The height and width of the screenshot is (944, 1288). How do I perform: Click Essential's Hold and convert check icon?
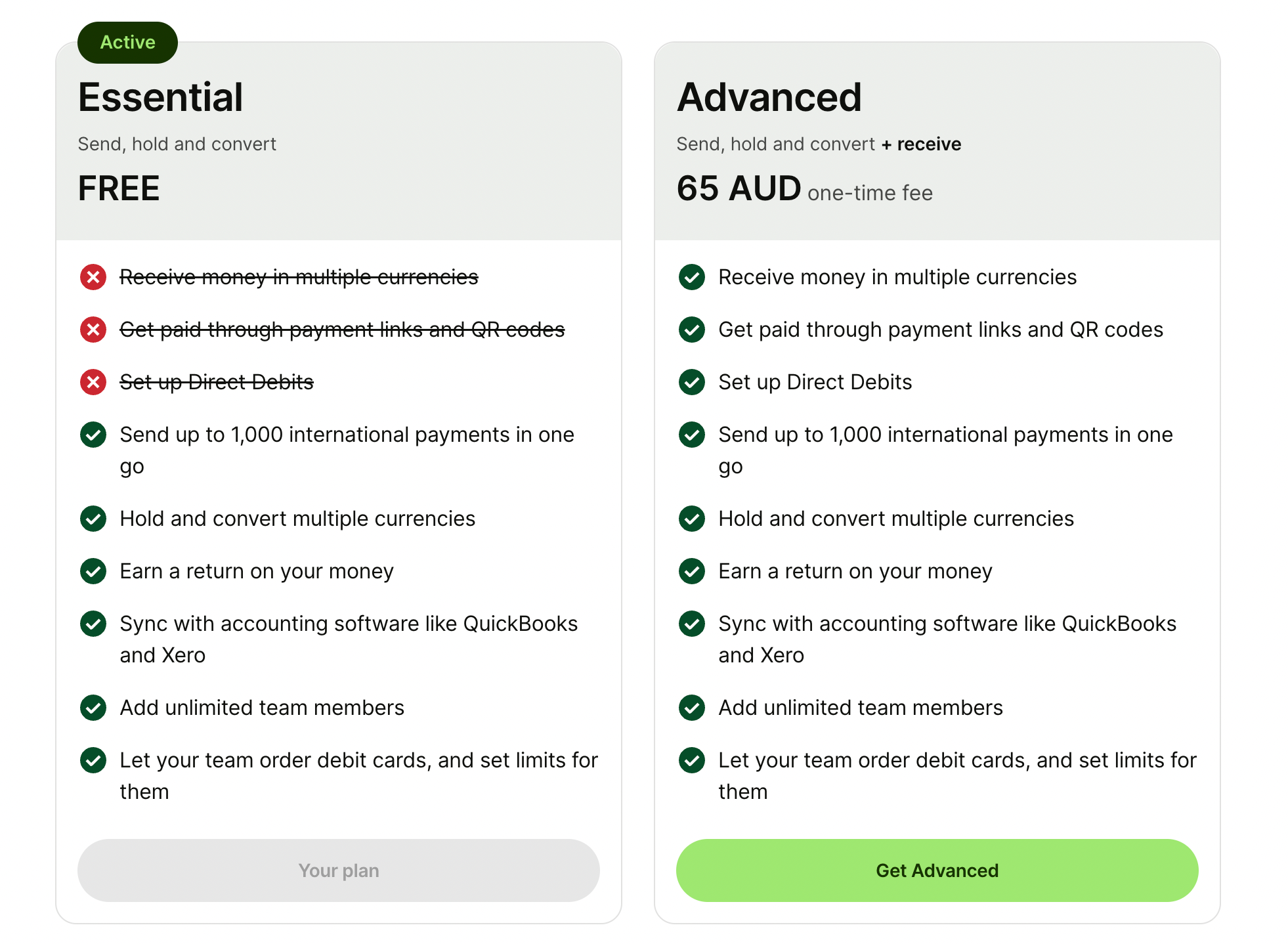coord(93,519)
